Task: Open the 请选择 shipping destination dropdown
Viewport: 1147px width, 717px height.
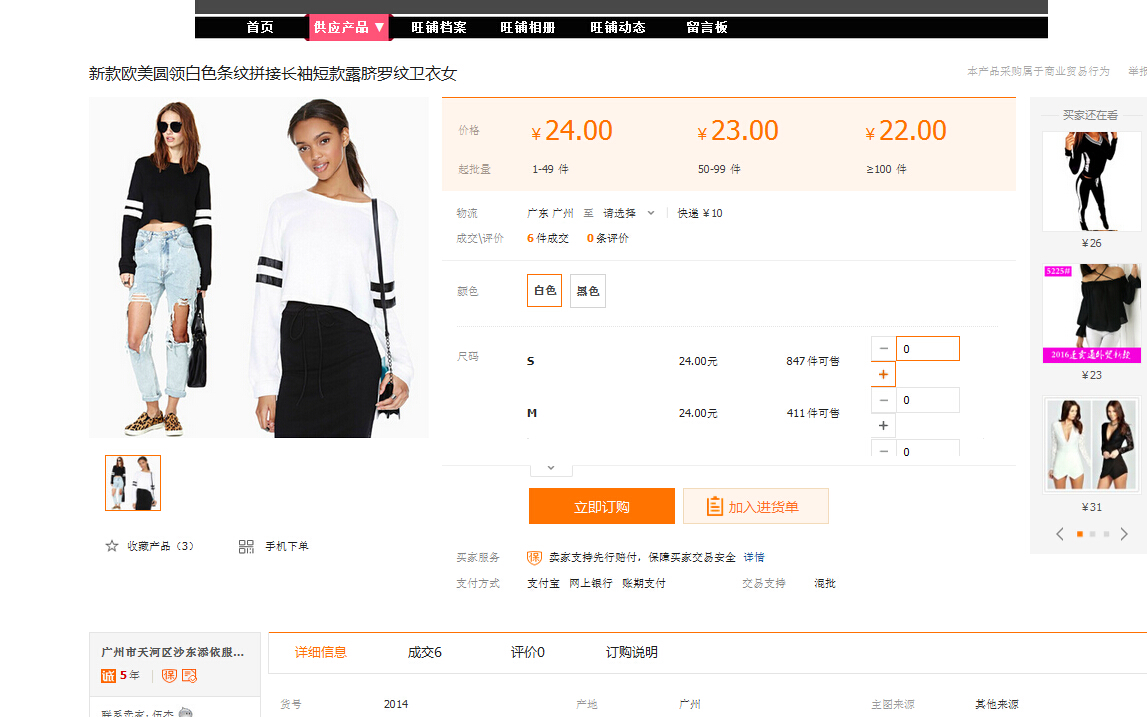Action: click(628, 213)
